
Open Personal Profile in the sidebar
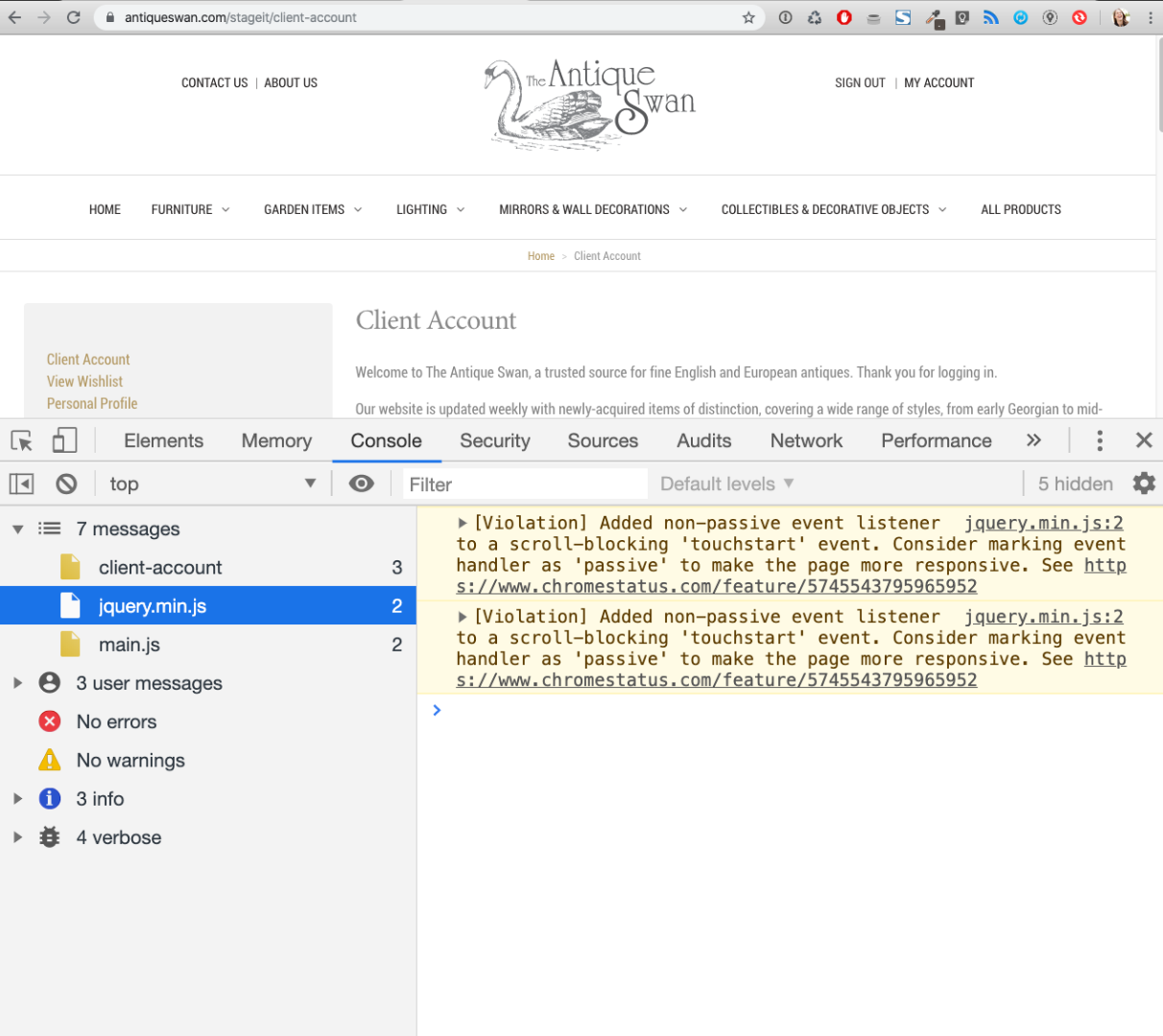(x=92, y=403)
